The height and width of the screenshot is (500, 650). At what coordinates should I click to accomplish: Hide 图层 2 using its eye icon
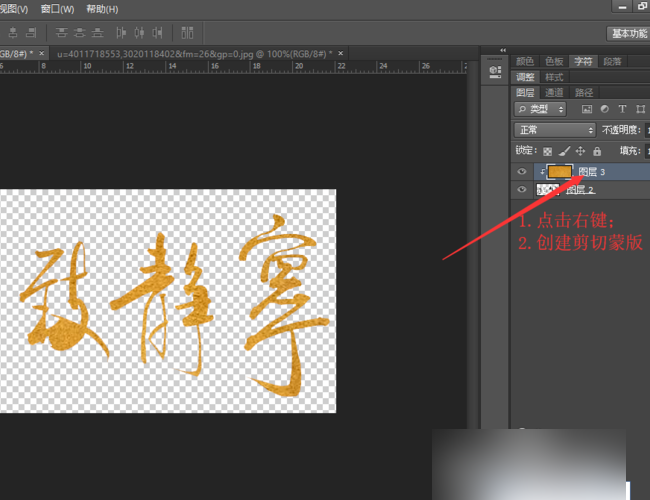pyautogui.click(x=522, y=189)
